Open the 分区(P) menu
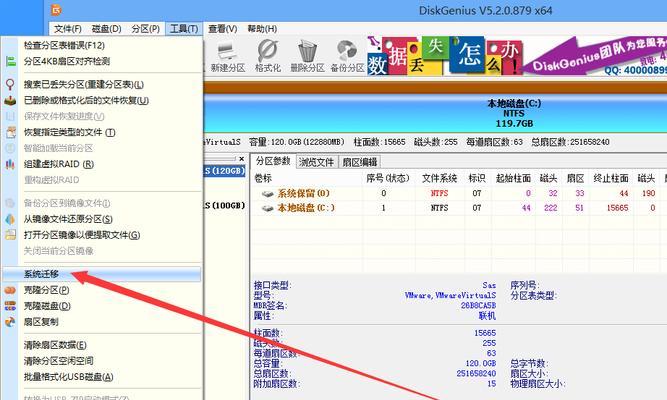Screen dimensions: 667x400 [145, 29]
